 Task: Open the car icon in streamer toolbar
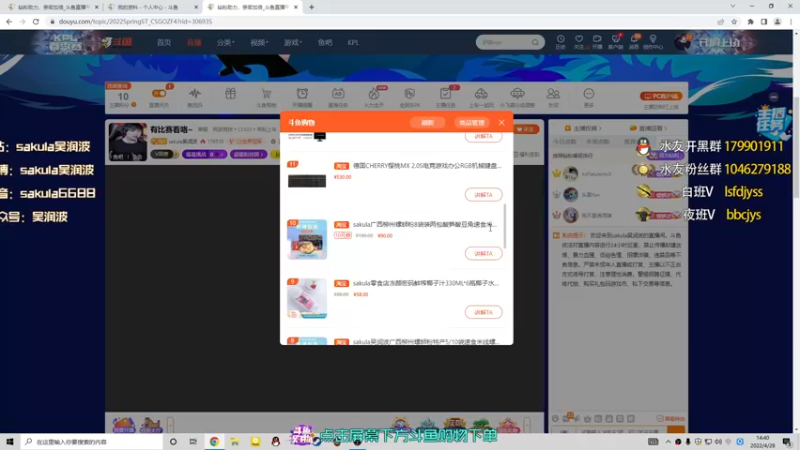tap(481, 94)
